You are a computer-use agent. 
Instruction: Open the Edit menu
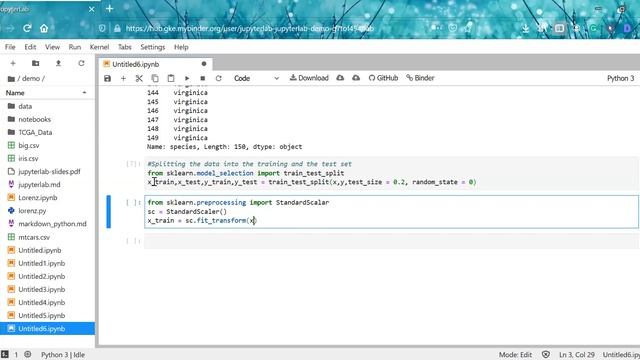tap(30, 47)
